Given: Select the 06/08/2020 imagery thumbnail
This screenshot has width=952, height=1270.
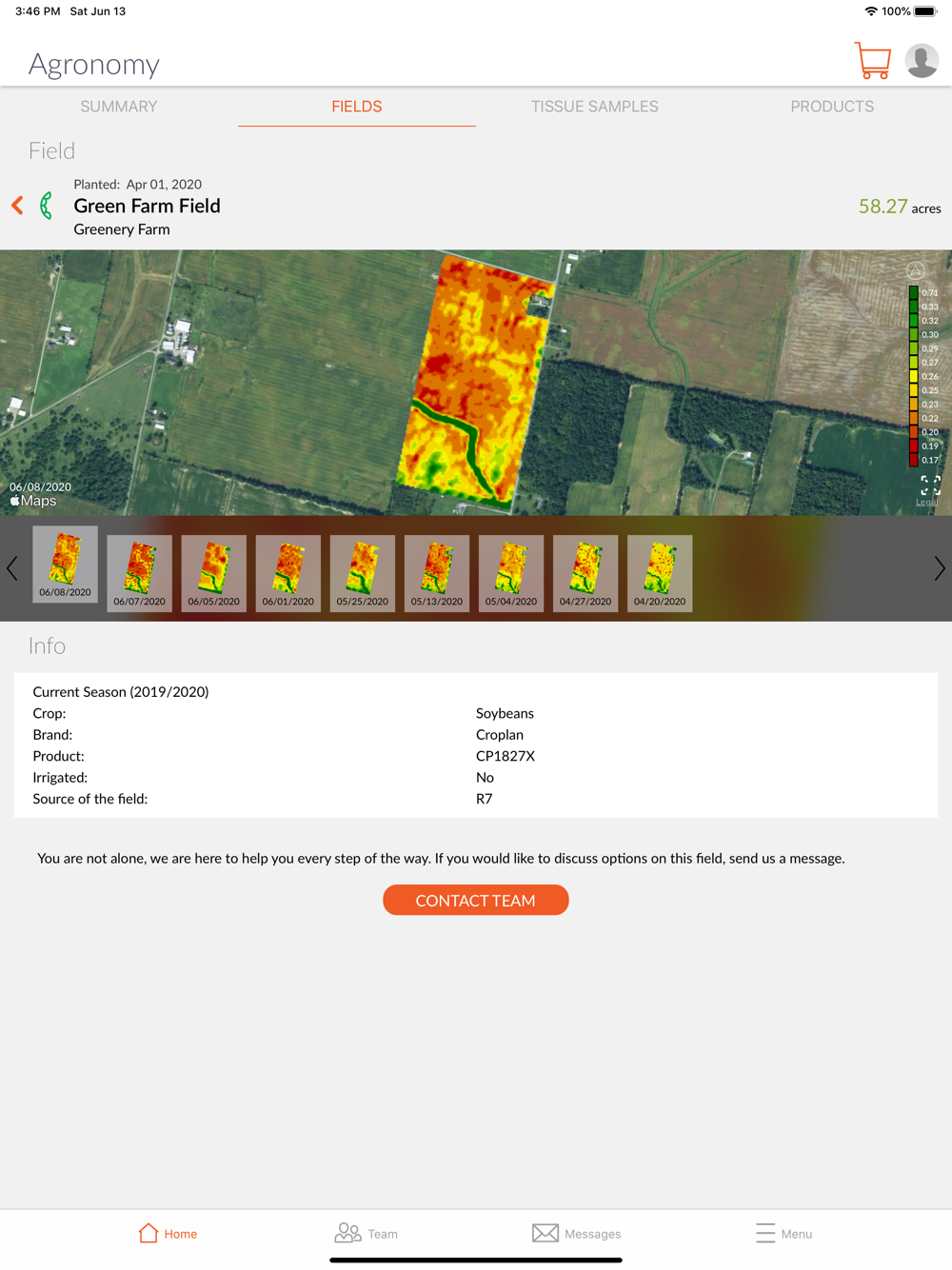Looking at the screenshot, I should [66, 564].
